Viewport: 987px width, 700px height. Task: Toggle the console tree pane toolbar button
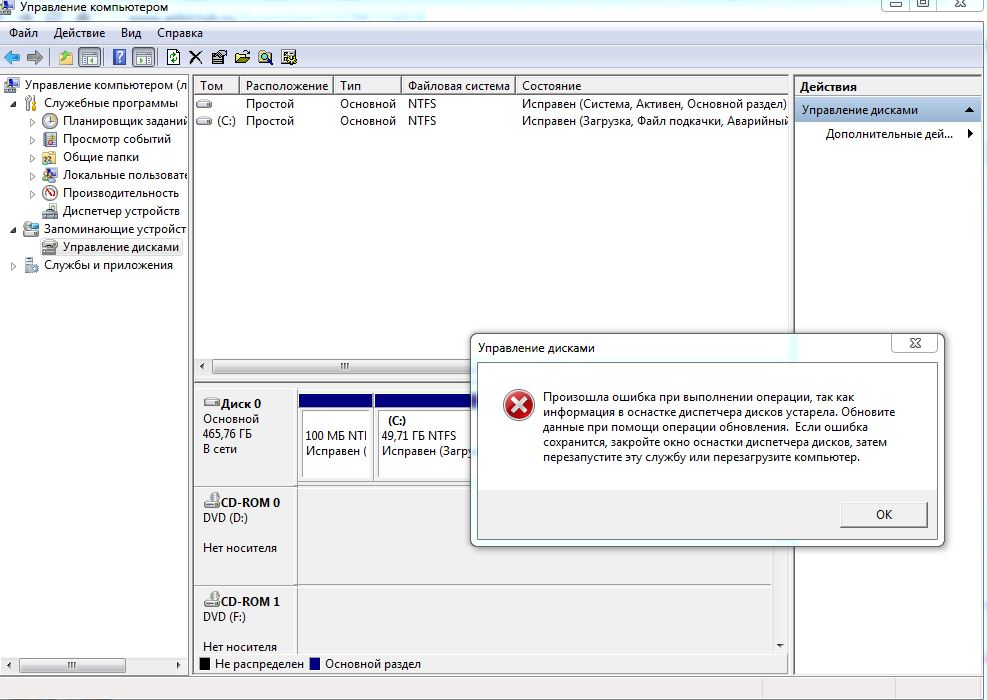coord(89,57)
